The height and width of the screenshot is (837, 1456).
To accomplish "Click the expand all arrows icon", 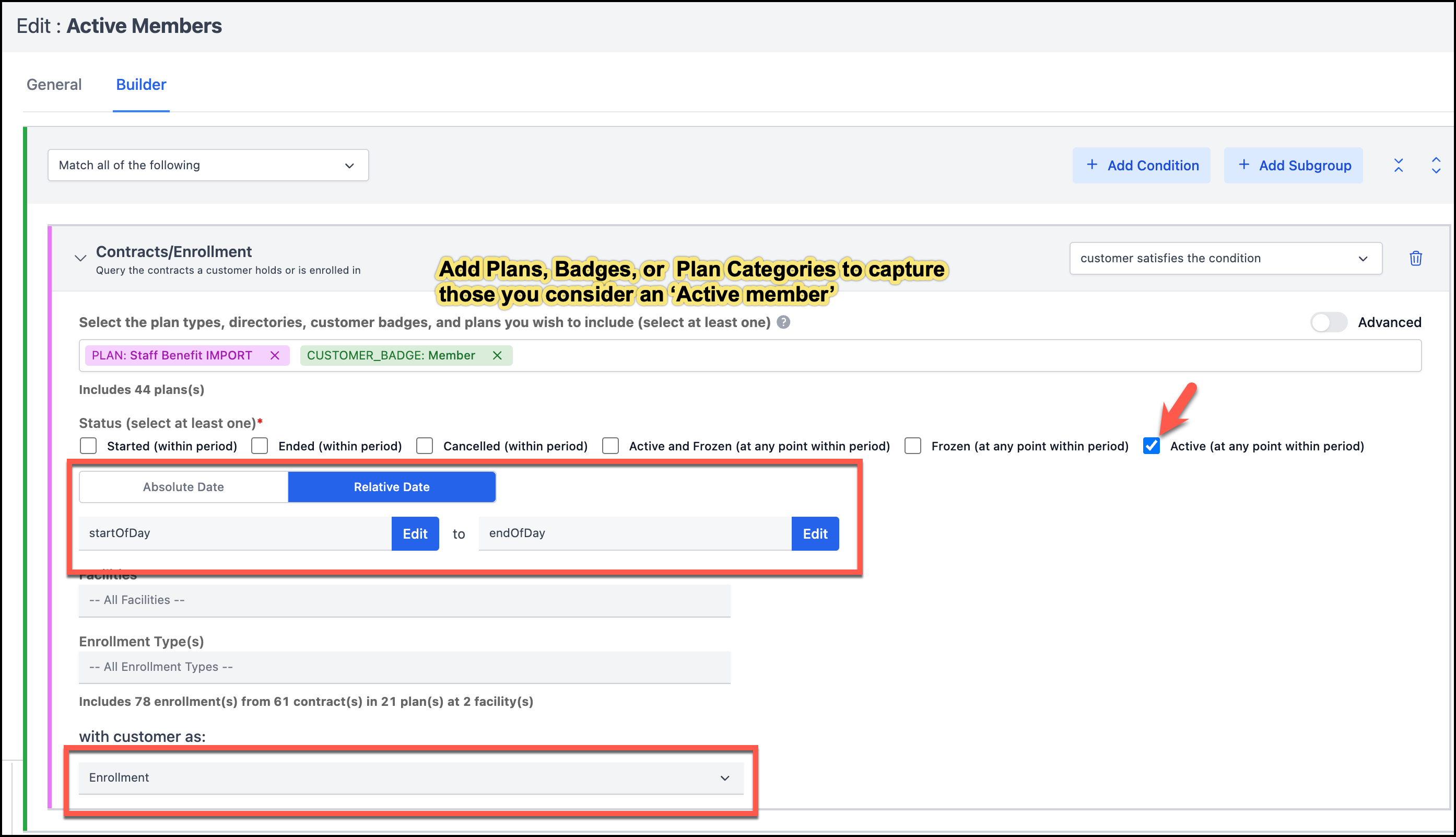I will coord(1436,166).
